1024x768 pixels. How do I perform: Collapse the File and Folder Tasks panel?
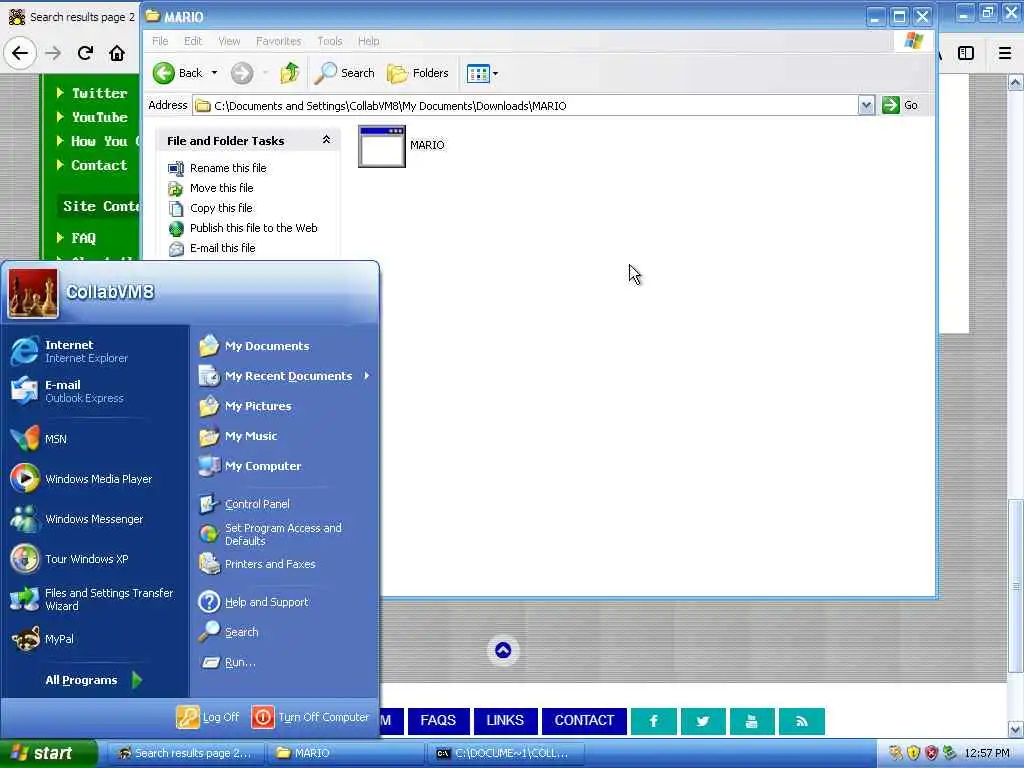tap(326, 140)
